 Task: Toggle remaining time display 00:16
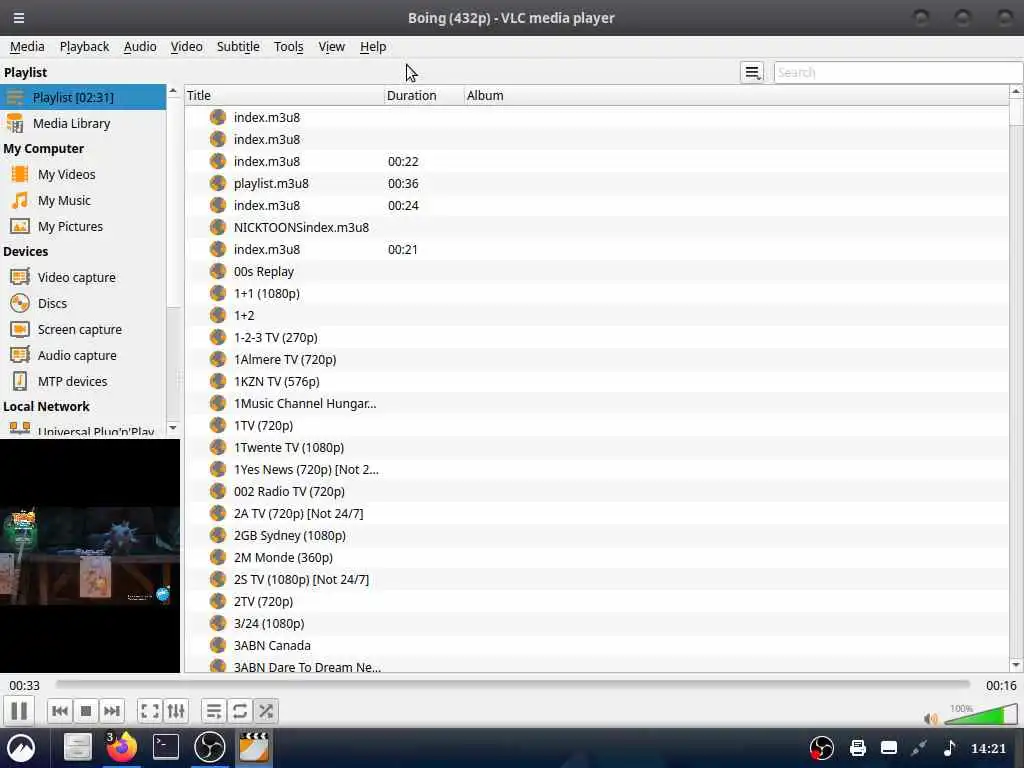pos(1001,685)
